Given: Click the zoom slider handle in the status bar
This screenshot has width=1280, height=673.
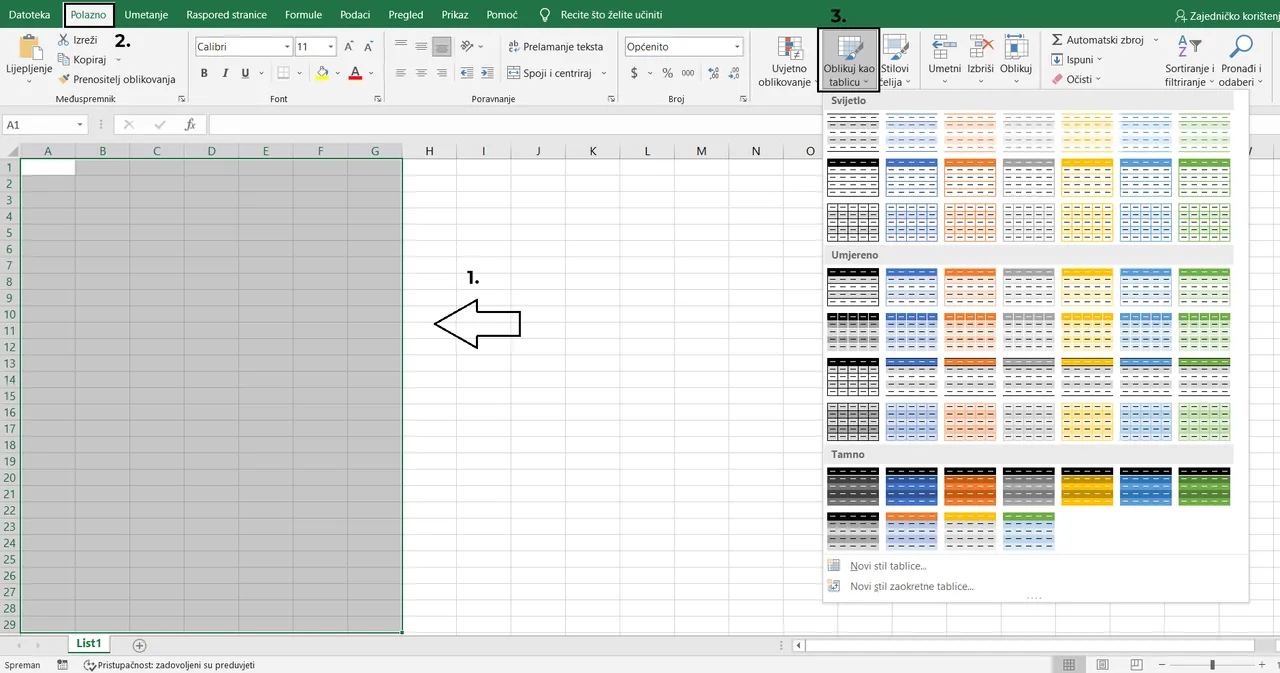Looking at the screenshot, I should tap(1212, 664).
